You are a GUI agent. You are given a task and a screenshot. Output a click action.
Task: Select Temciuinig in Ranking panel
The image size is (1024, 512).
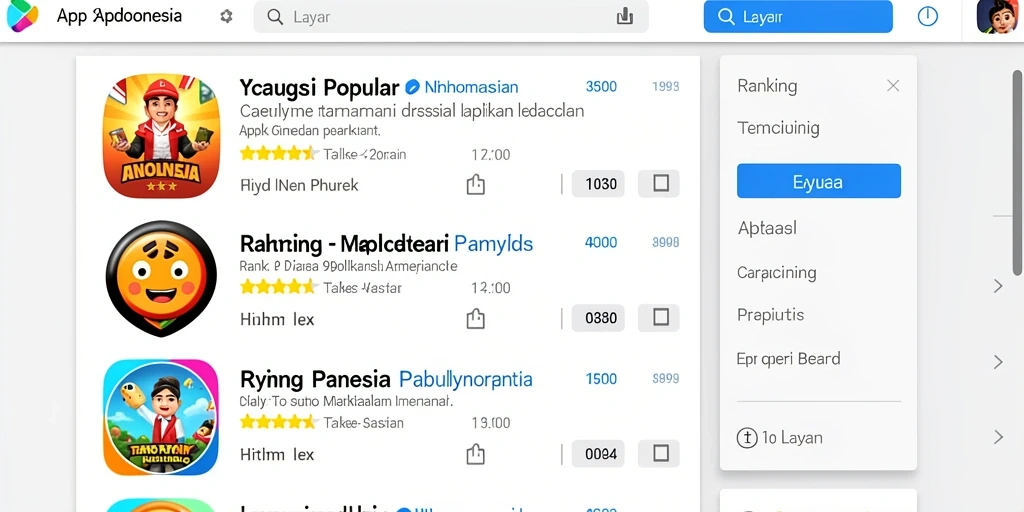(778, 128)
